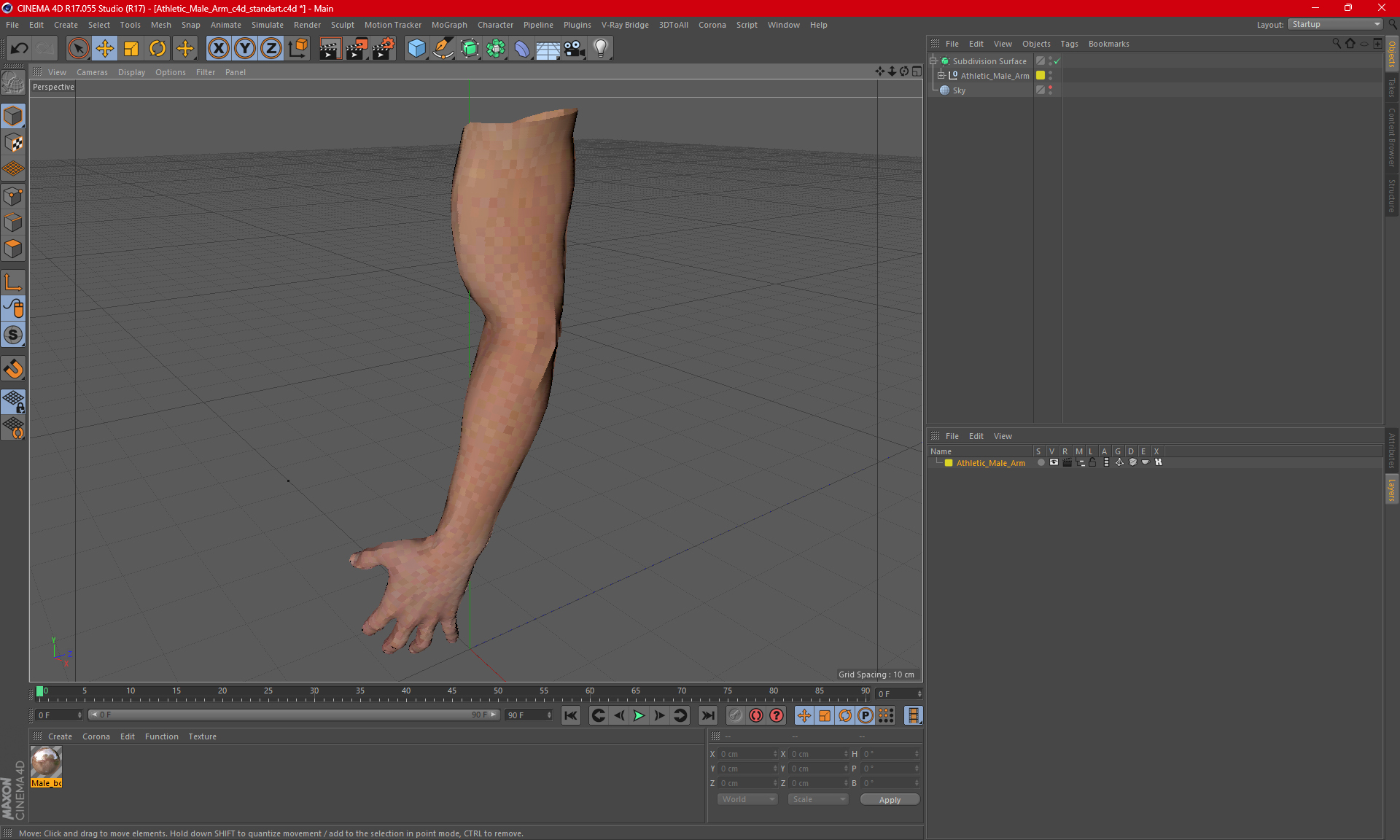Click the timeline range preview slider
Screen dimensions: 1400x840
click(294, 715)
